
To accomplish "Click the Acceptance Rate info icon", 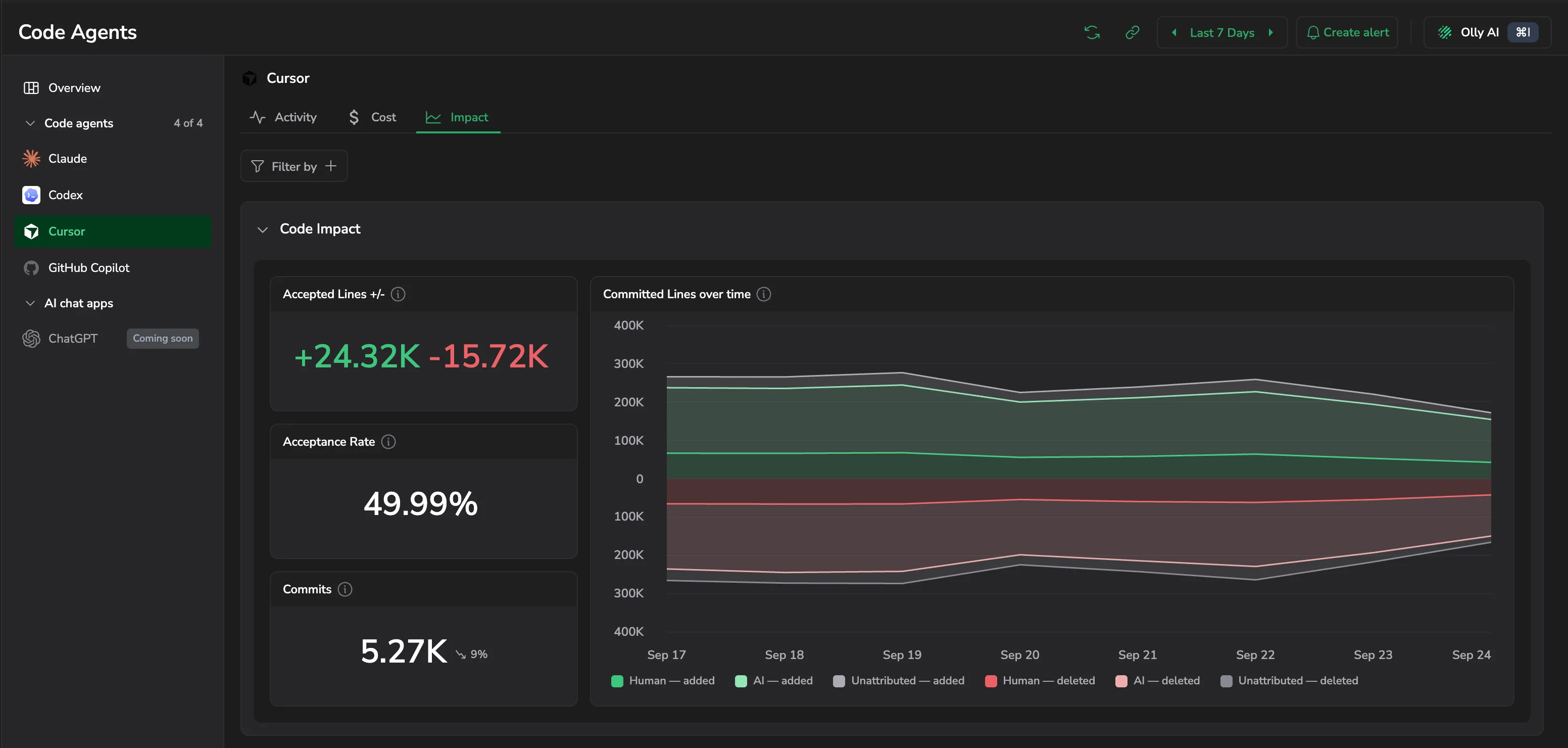I will pyautogui.click(x=388, y=442).
